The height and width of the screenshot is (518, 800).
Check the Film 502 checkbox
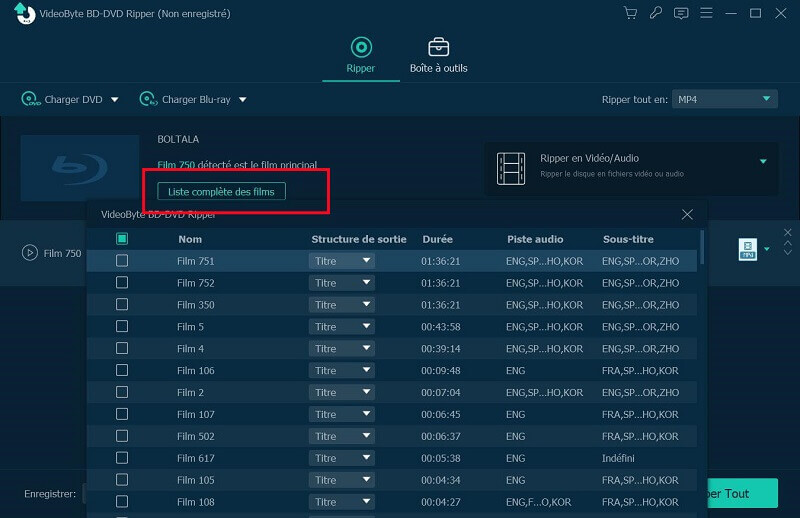click(122, 436)
